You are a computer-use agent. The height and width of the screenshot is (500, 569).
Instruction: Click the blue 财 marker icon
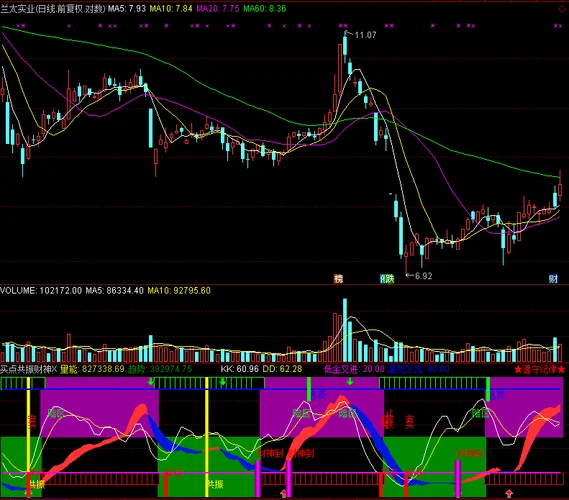[x=553, y=279]
